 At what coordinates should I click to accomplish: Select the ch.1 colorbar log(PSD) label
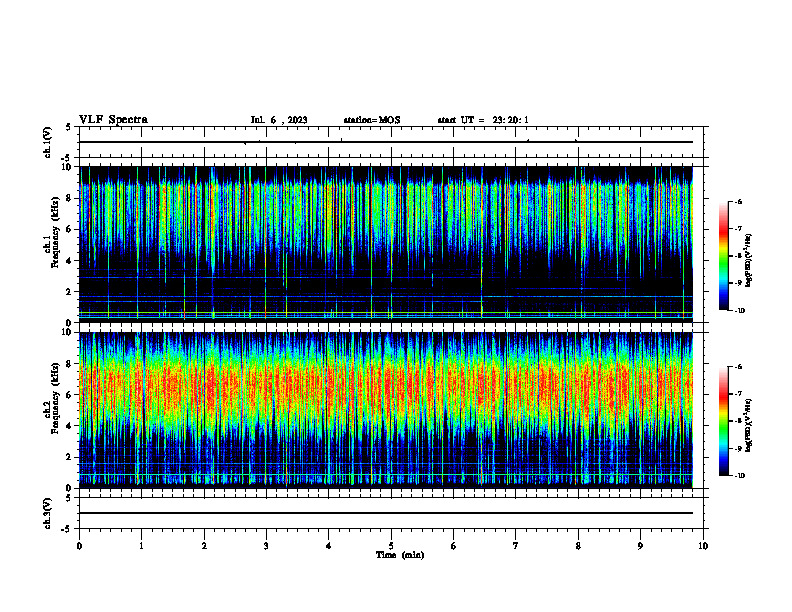(749, 260)
